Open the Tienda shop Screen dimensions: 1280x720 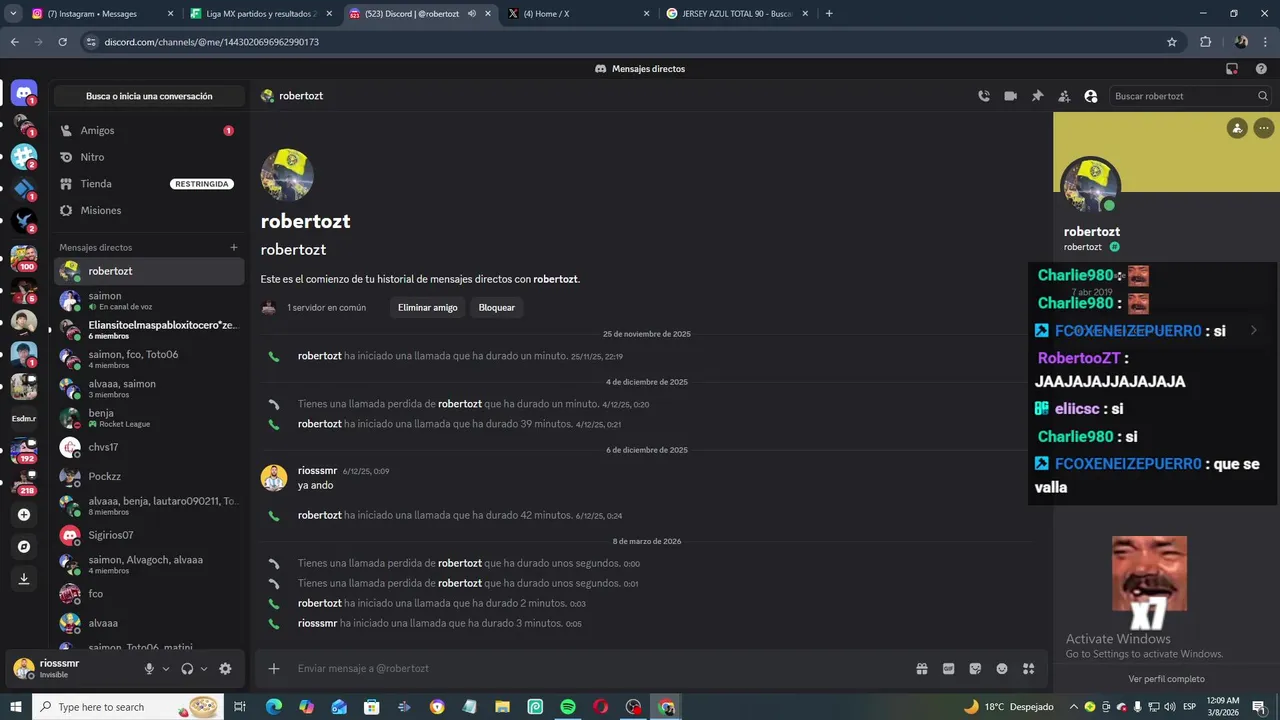coord(149,184)
